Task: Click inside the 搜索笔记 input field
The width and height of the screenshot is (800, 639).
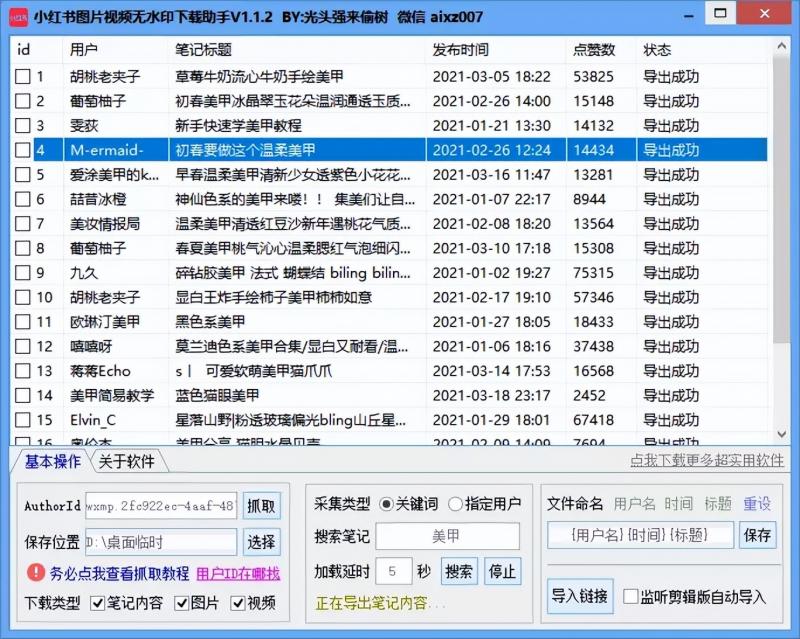Action: coord(449,537)
